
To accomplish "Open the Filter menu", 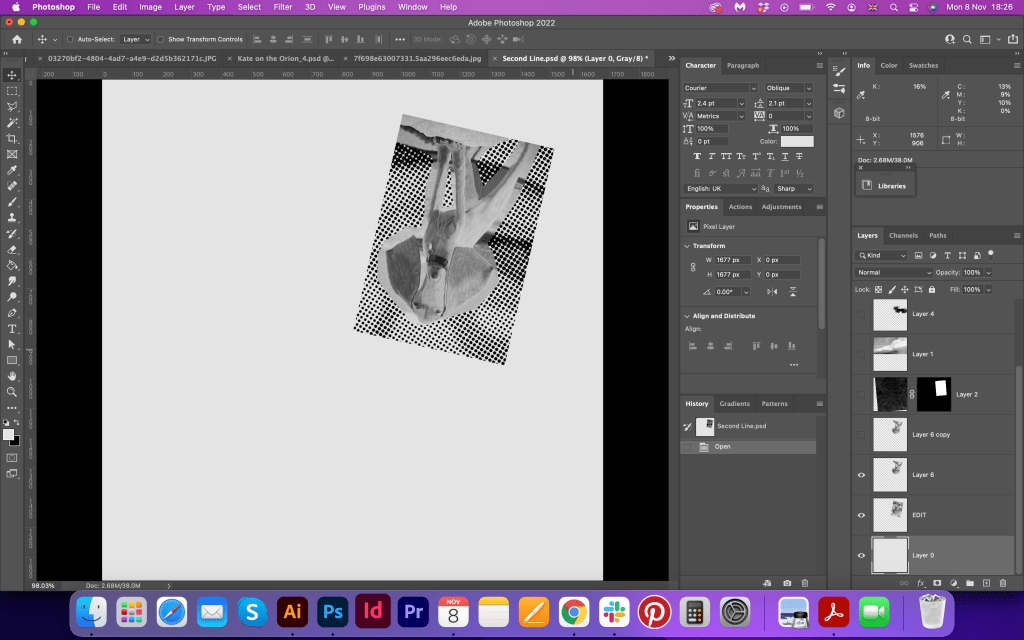I will (x=283, y=7).
